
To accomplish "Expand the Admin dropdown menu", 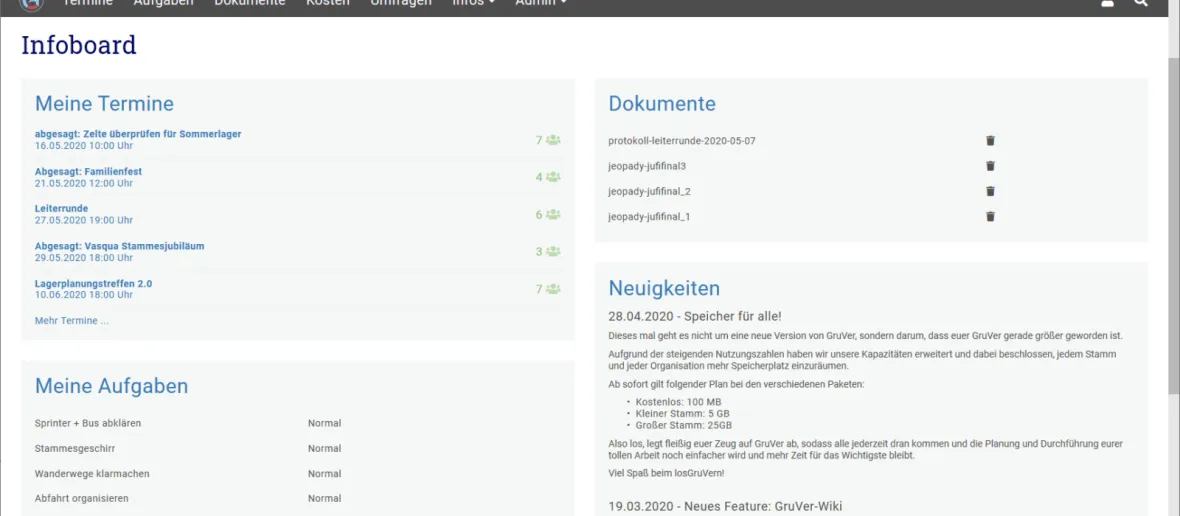I will [541, 3].
